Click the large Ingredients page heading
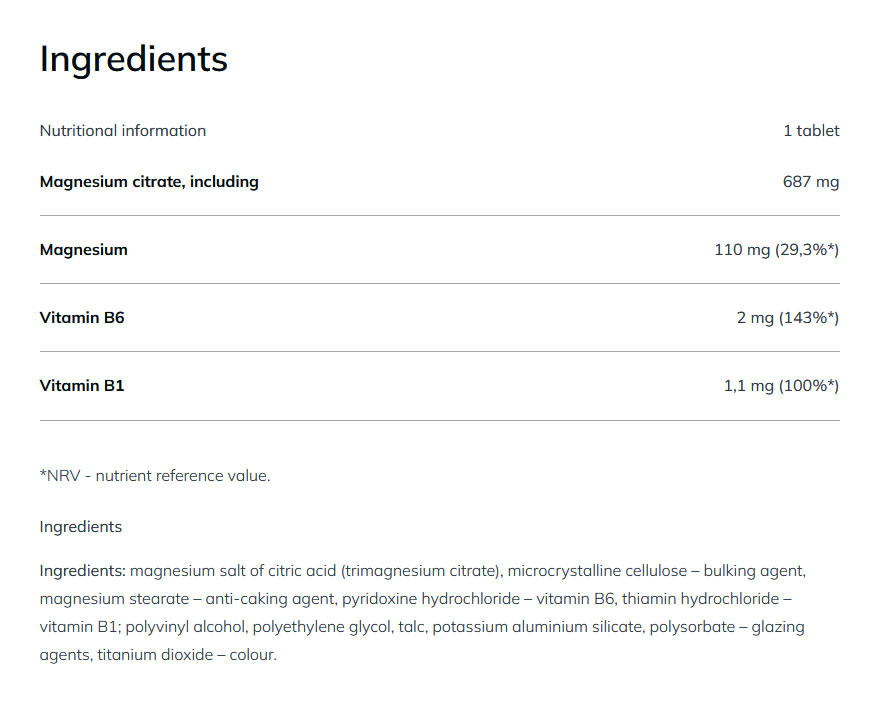The height and width of the screenshot is (720, 891). [x=133, y=59]
